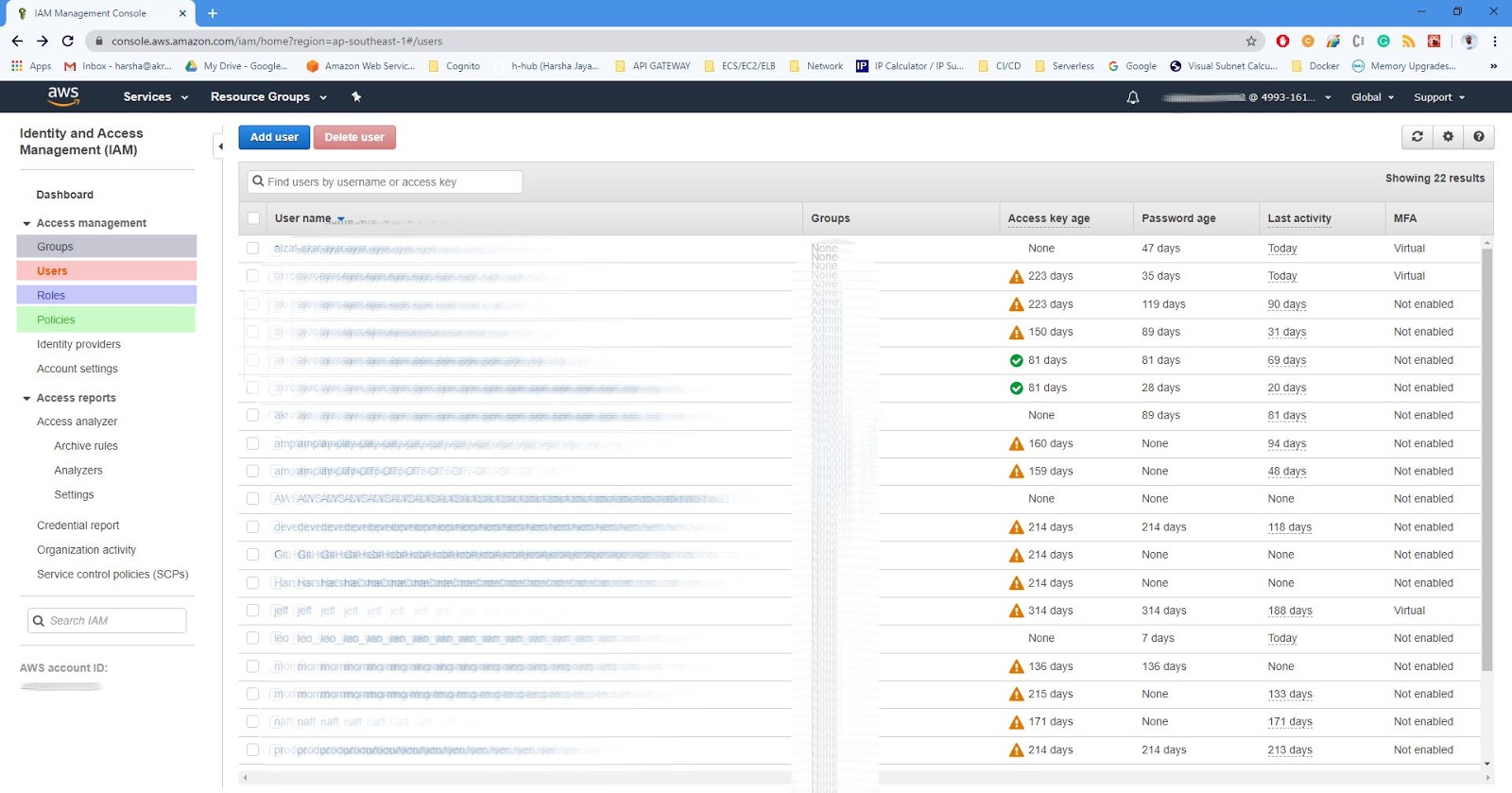Show more bookmarks chevron
1512x793 pixels.
coord(1493,66)
